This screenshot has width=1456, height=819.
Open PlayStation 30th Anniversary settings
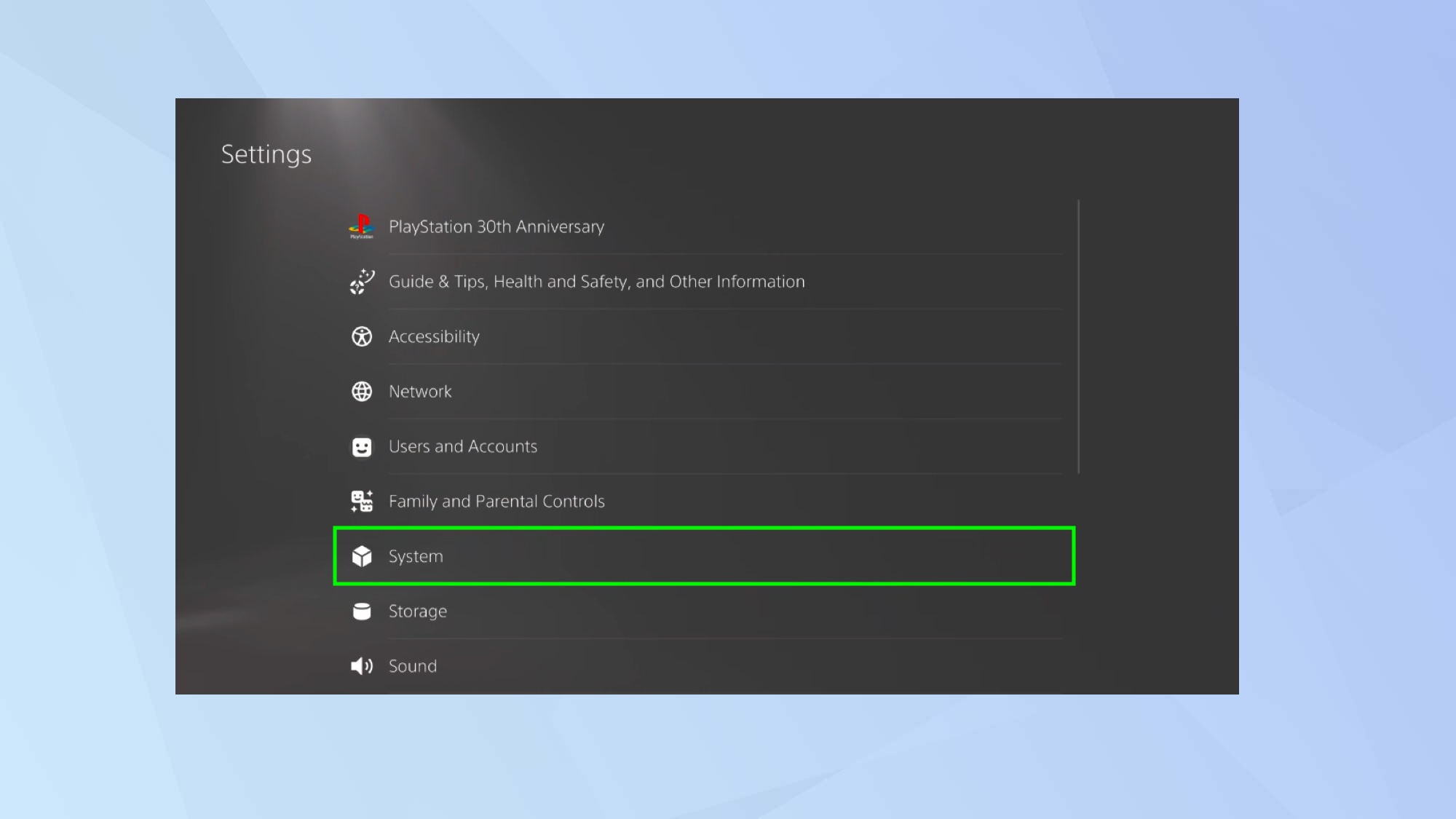(x=496, y=227)
